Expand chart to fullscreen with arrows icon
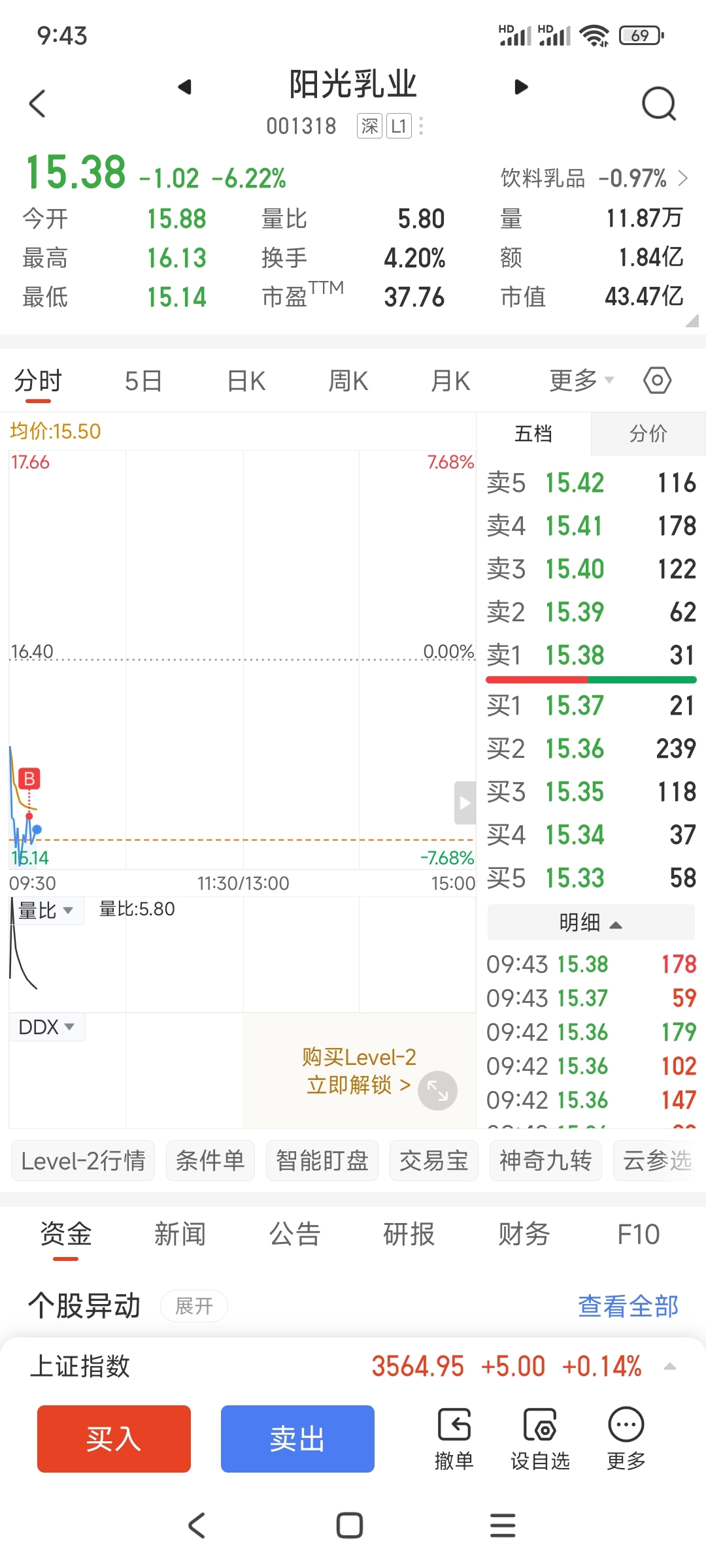The image size is (706, 1568). 437,1090
